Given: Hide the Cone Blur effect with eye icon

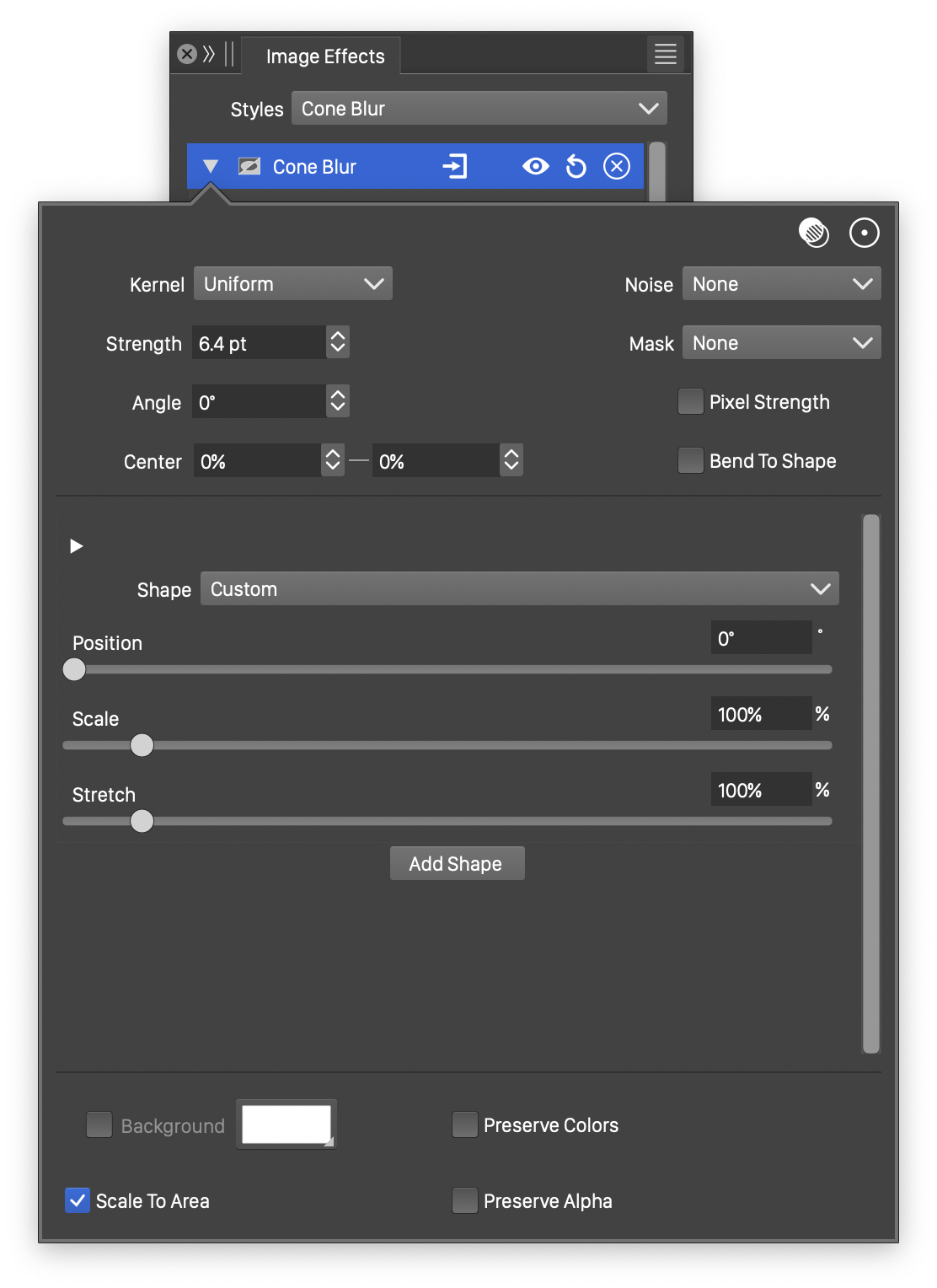Looking at the screenshot, I should pos(535,166).
